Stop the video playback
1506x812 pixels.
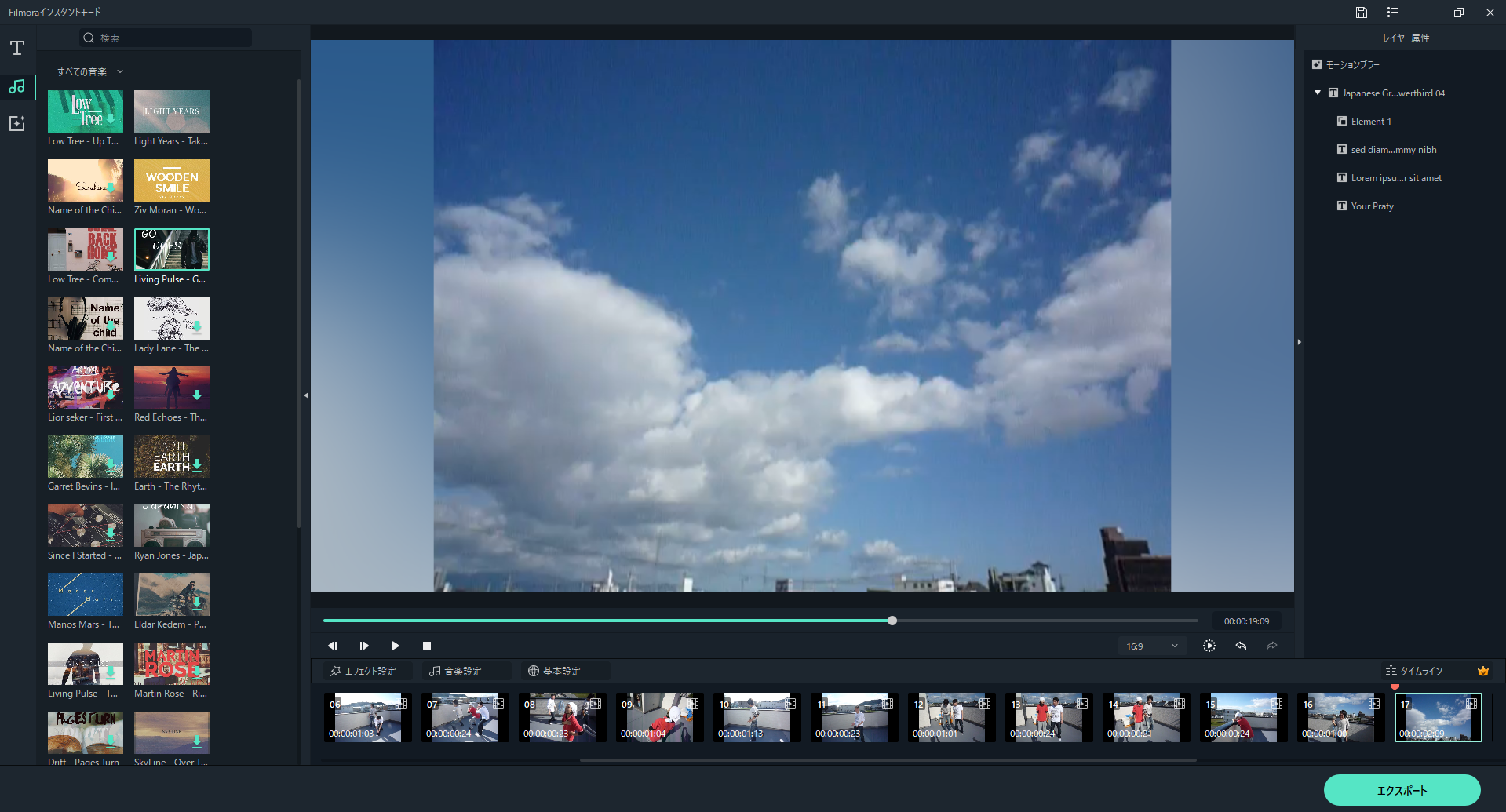[427, 646]
